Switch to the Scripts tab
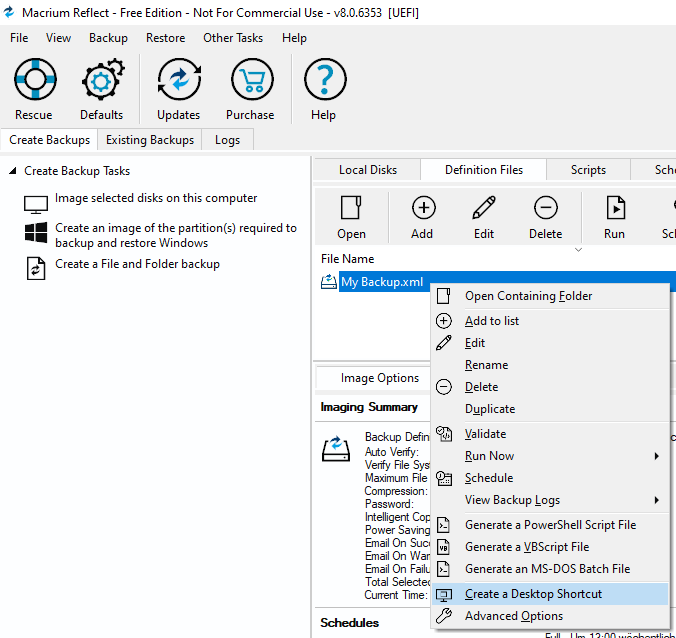The image size is (676, 638). [588, 170]
